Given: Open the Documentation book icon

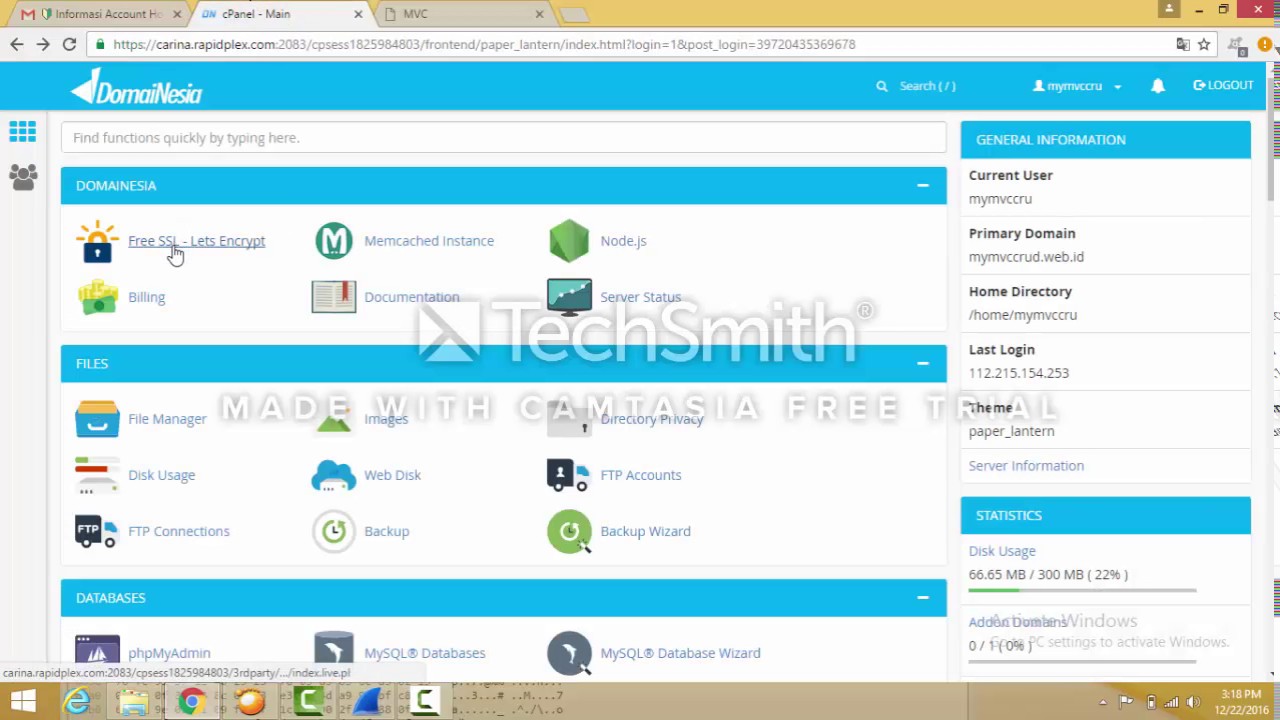Looking at the screenshot, I should point(334,297).
